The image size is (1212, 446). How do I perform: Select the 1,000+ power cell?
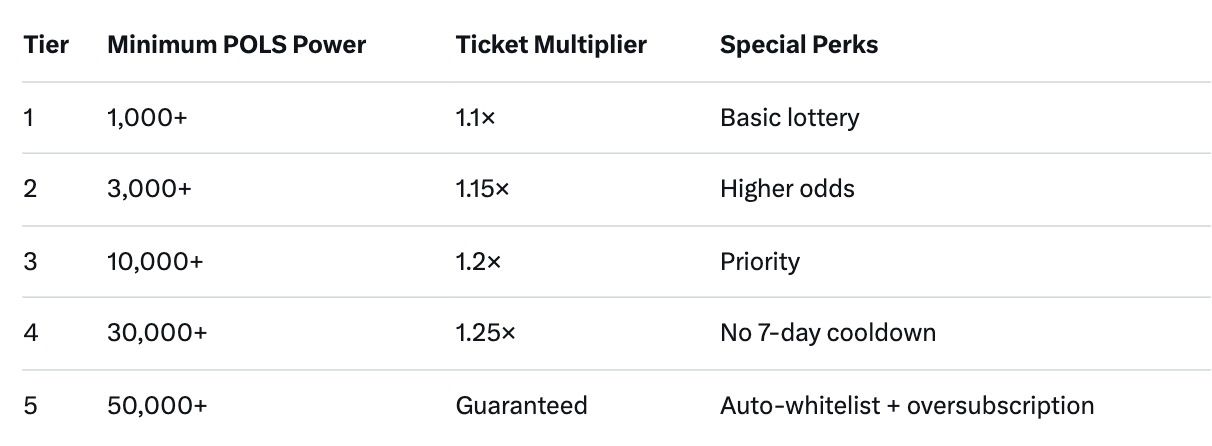pyautogui.click(x=147, y=117)
